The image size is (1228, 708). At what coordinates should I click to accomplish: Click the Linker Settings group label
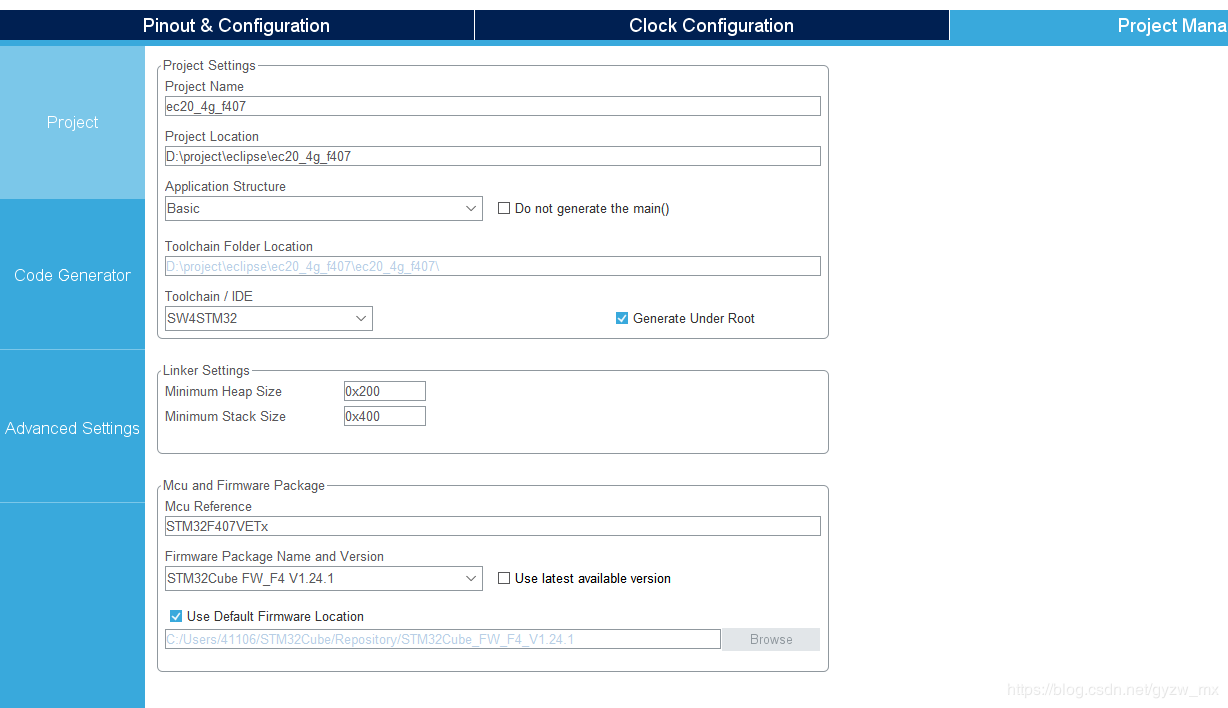[x=206, y=370]
